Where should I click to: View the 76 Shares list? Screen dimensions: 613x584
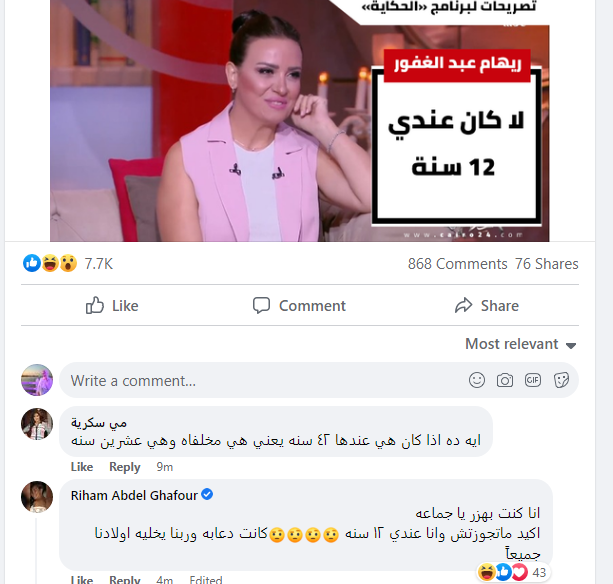(547, 264)
